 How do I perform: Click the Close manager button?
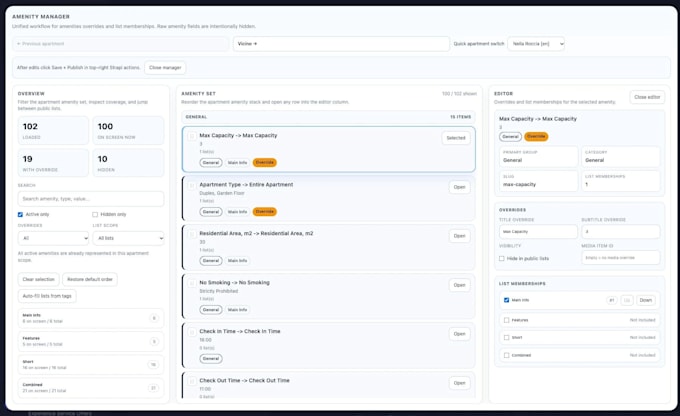click(x=165, y=68)
